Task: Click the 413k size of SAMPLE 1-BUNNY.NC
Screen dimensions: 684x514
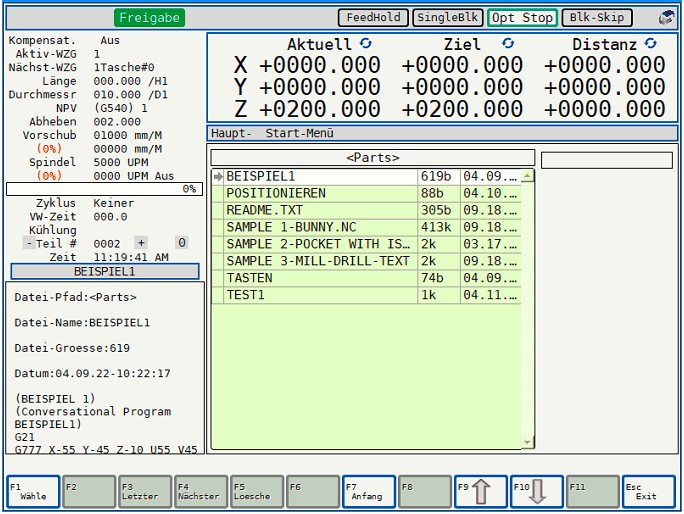Action: [438, 227]
